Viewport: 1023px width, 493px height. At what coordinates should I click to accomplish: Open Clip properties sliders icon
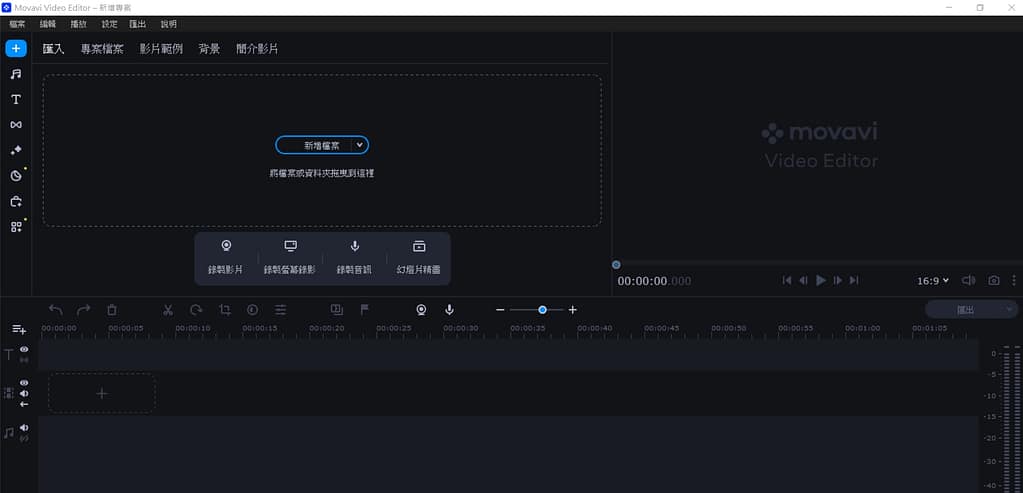tap(281, 310)
